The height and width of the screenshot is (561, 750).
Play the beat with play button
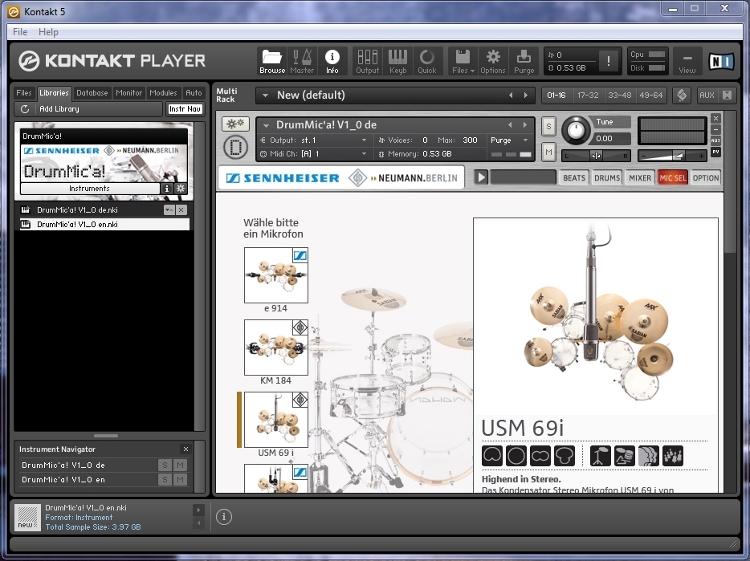coord(481,177)
